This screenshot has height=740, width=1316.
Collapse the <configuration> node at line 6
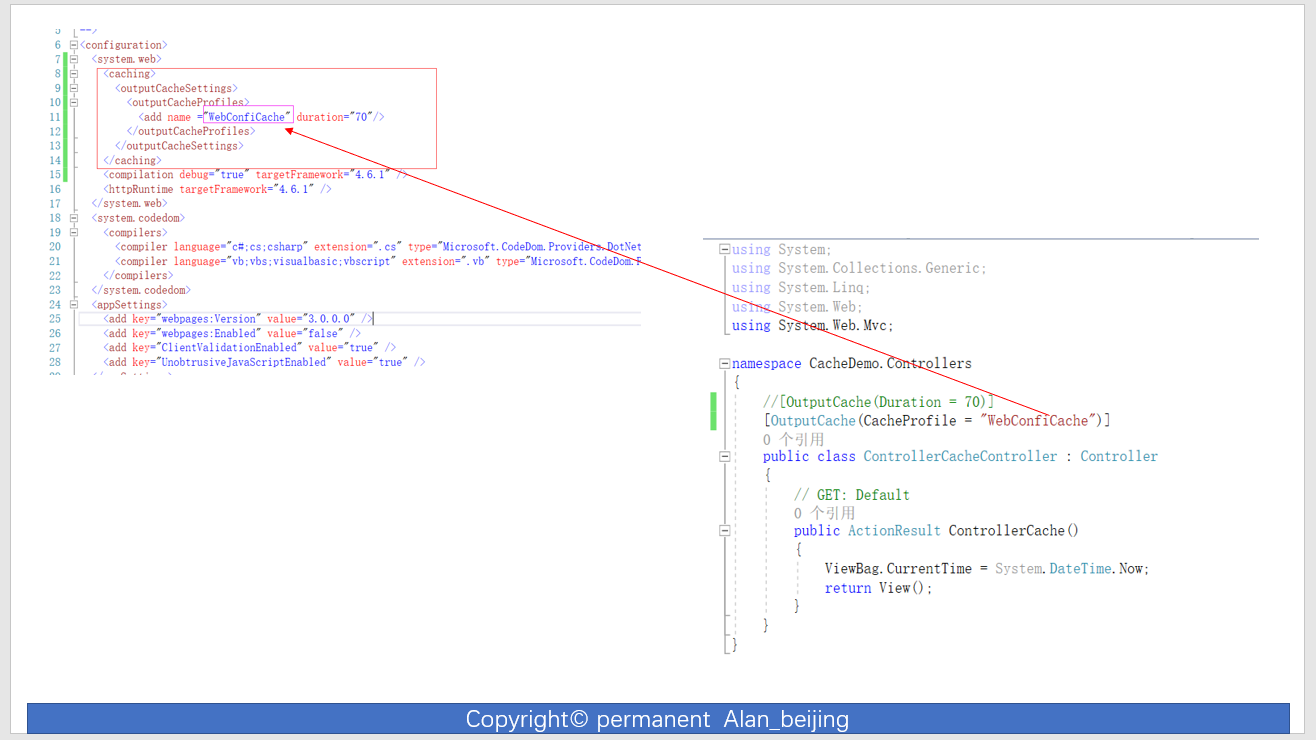(x=74, y=45)
